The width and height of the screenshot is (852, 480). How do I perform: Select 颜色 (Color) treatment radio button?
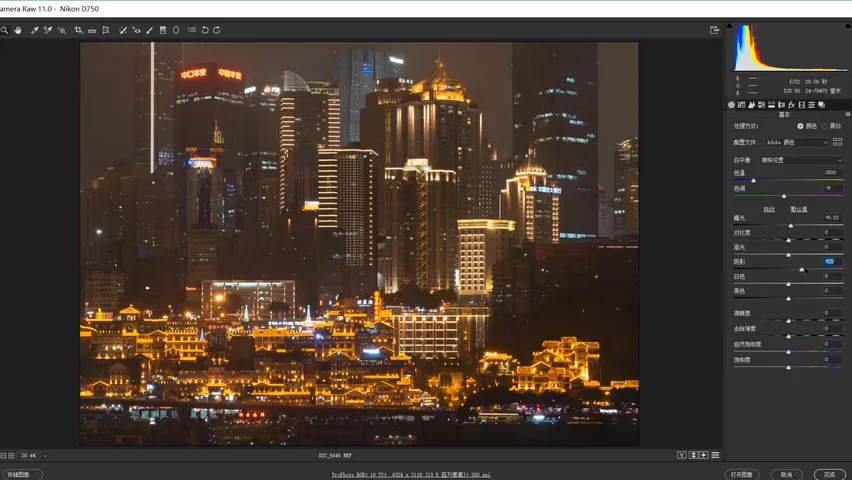coord(800,126)
